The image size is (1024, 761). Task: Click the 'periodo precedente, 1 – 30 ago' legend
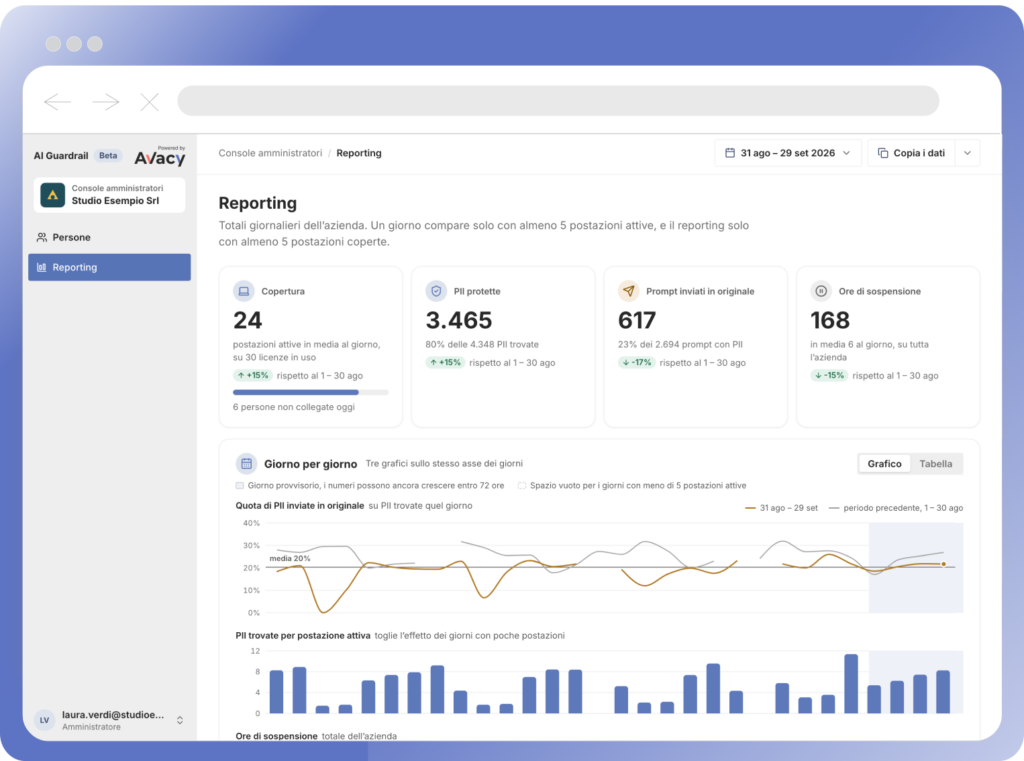(896, 508)
